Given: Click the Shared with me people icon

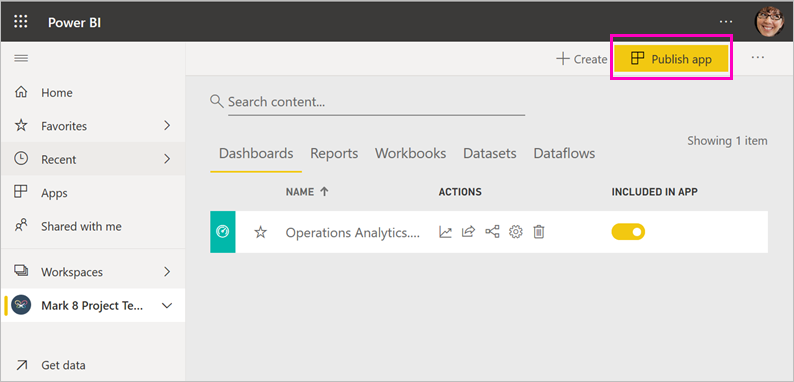Looking at the screenshot, I should (21, 226).
